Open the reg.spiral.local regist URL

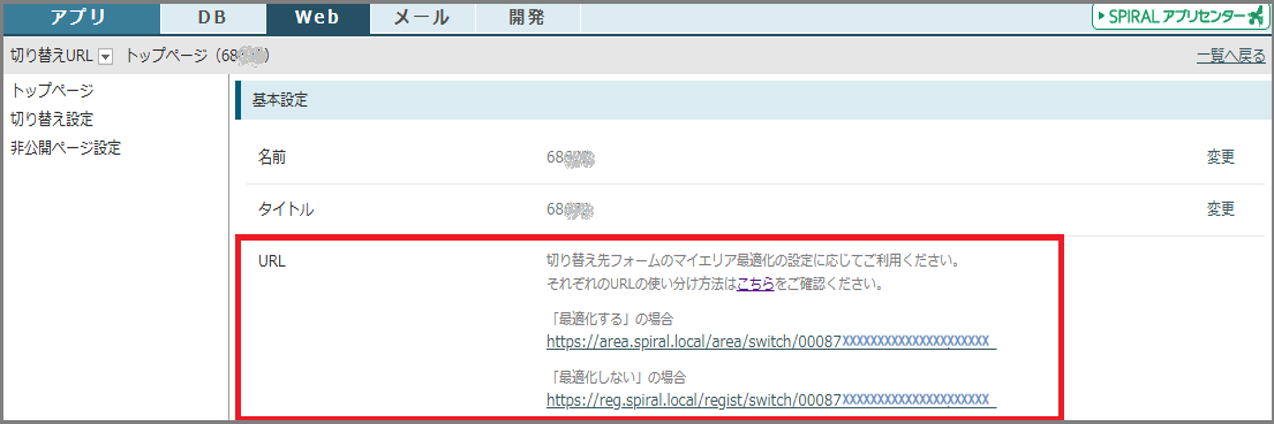click(770, 400)
